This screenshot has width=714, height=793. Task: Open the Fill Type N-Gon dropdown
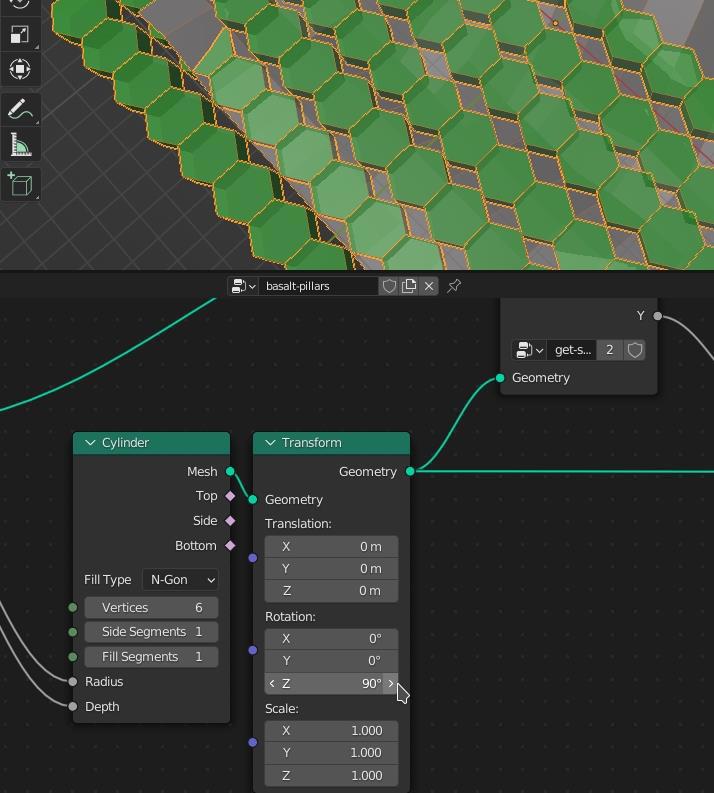180,580
